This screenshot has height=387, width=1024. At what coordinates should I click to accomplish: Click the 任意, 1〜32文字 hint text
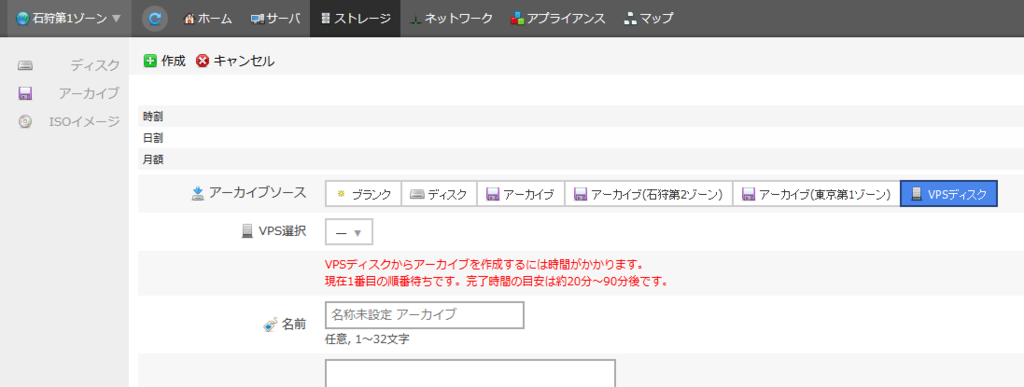(x=367, y=340)
